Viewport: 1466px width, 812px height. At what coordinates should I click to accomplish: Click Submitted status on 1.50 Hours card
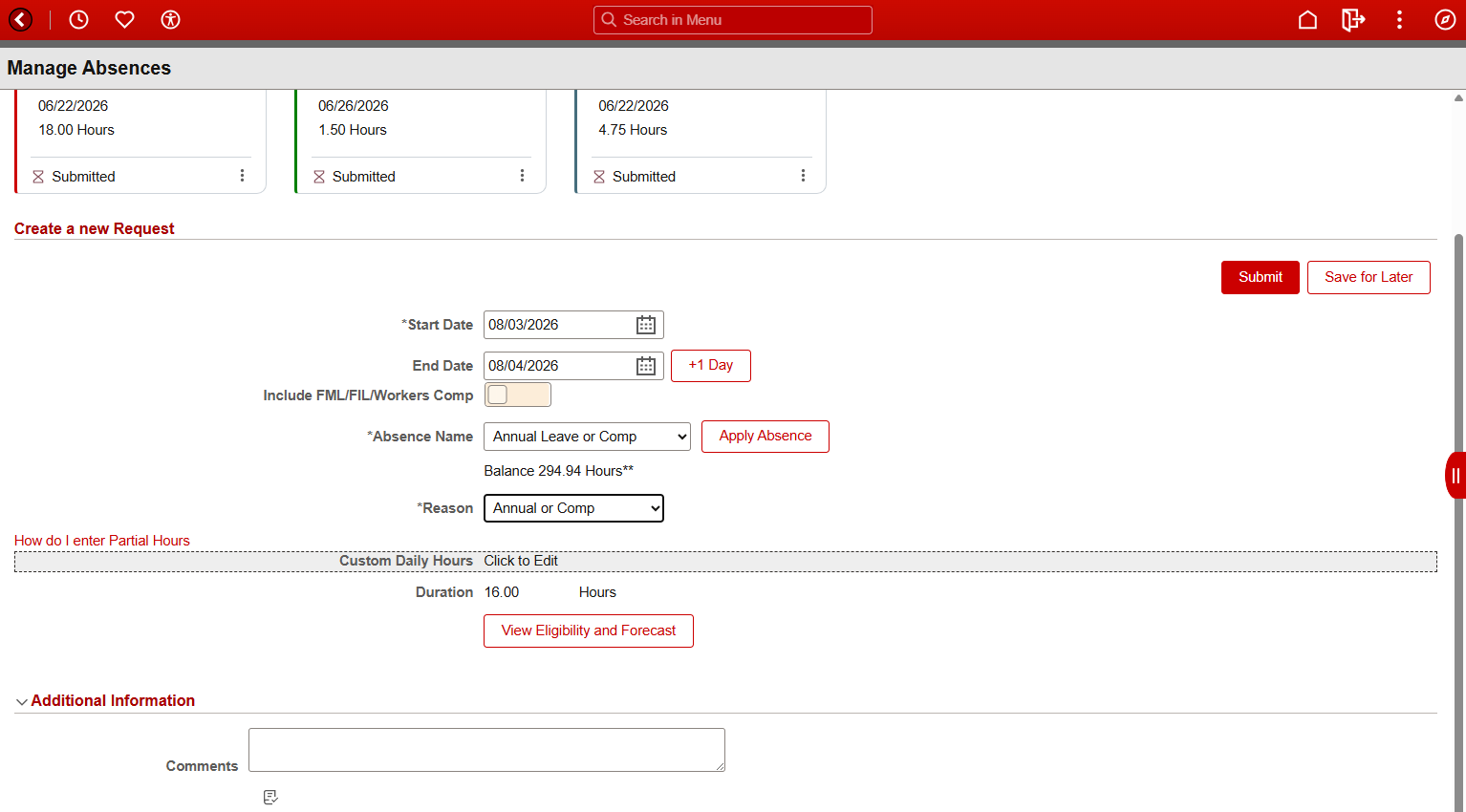coord(364,177)
